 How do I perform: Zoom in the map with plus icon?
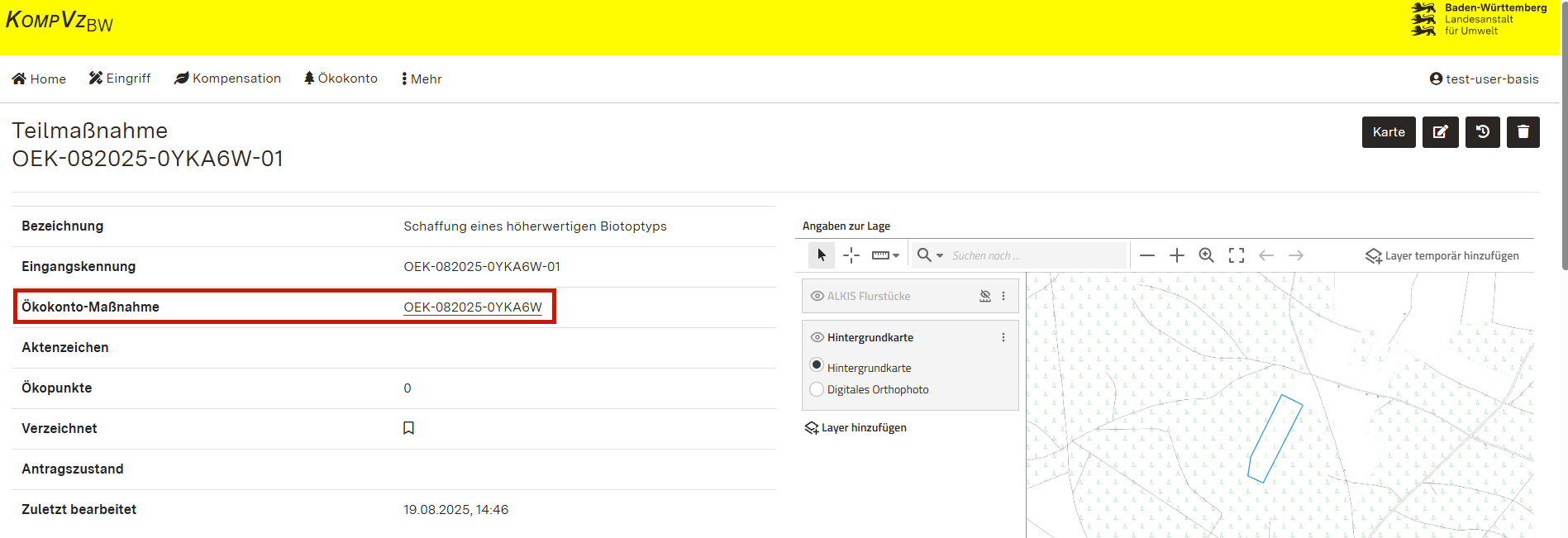tap(1177, 255)
